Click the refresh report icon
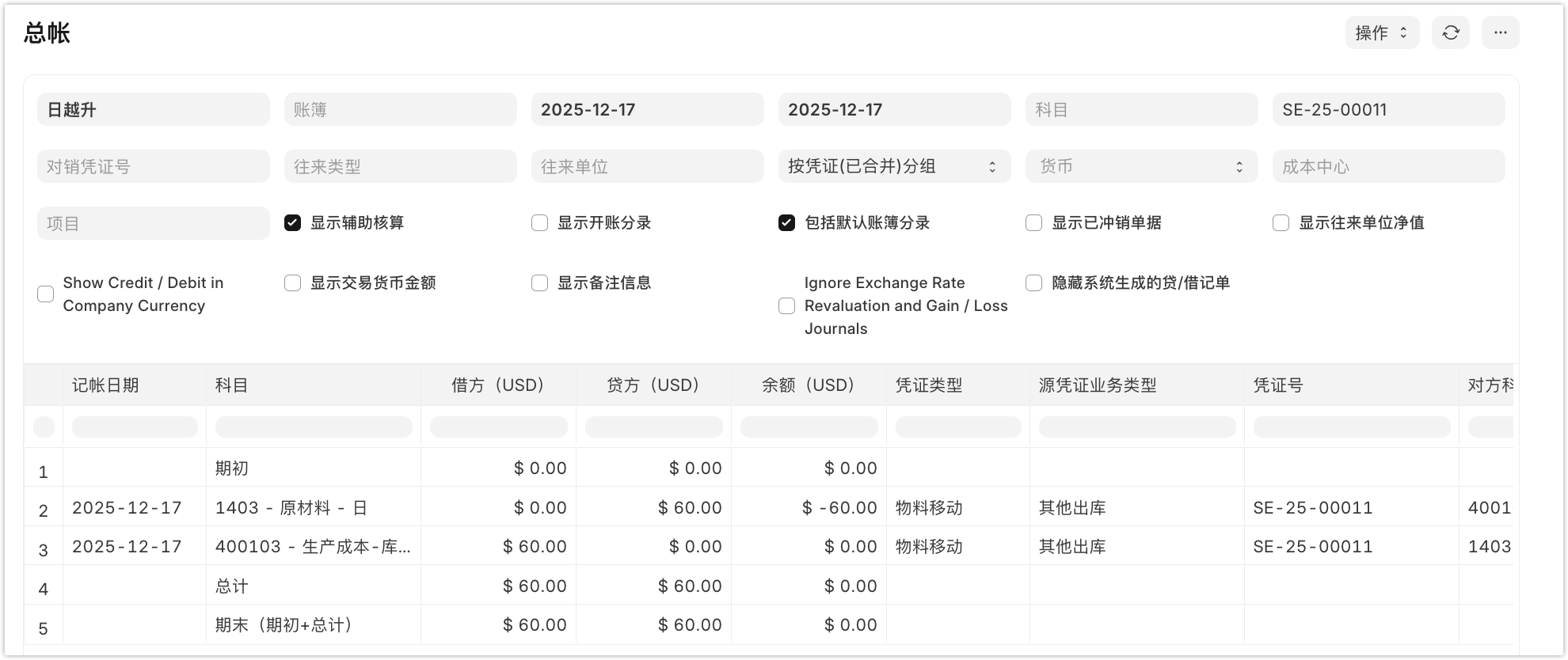Screen dimensions: 1568x660 point(1450,32)
